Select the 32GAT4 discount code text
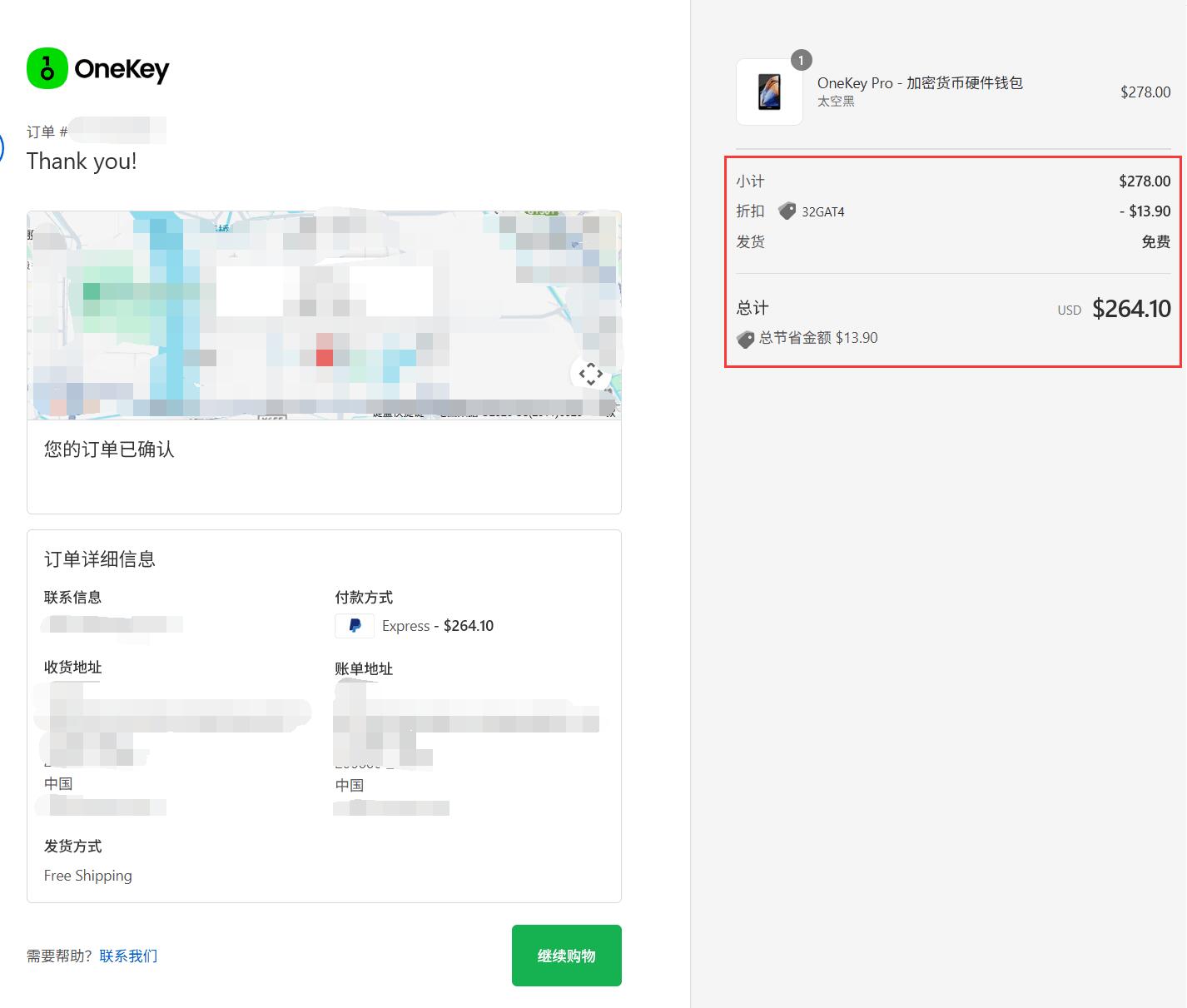Viewport: 1187px width, 1008px height. [x=823, y=212]
